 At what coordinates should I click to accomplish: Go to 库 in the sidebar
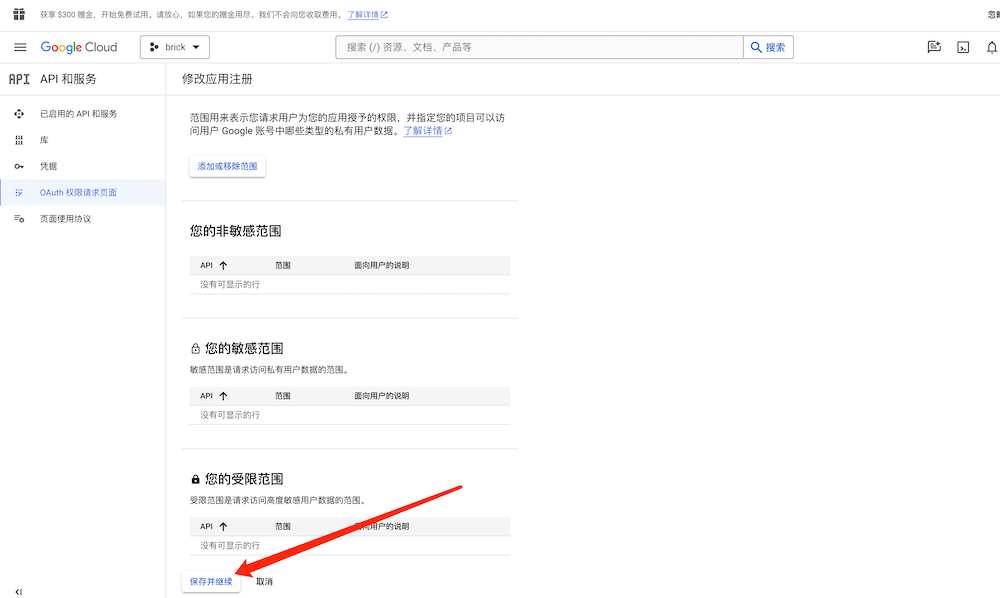(44, 140)
